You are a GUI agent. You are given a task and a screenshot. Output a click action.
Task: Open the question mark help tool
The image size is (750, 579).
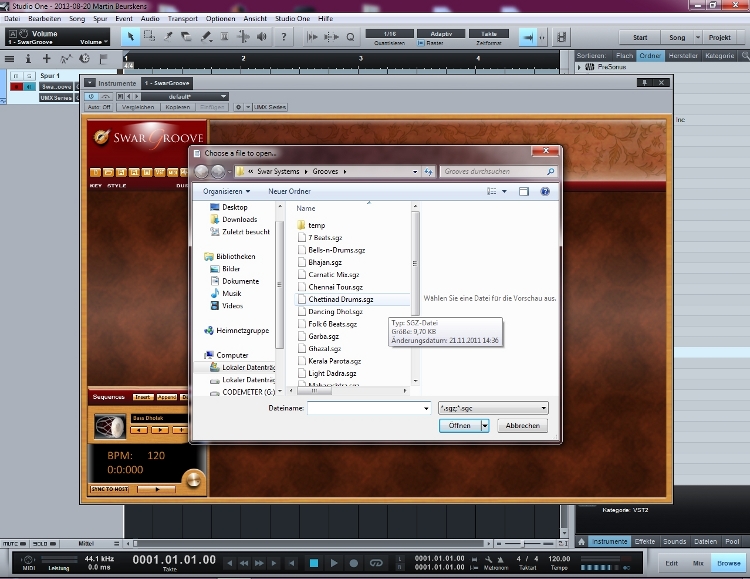(x=284, y=37)
